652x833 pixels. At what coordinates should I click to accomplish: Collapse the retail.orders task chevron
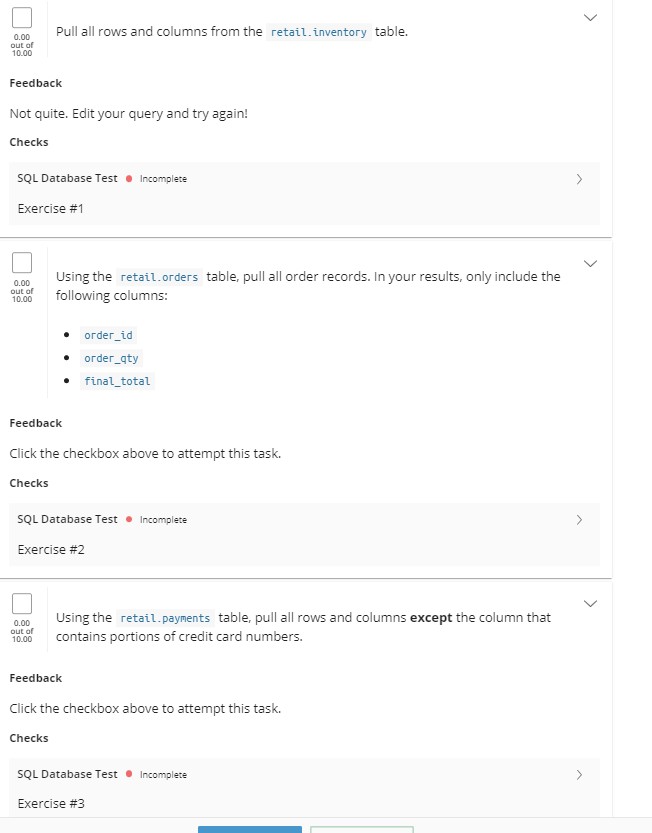pos(590,263)
